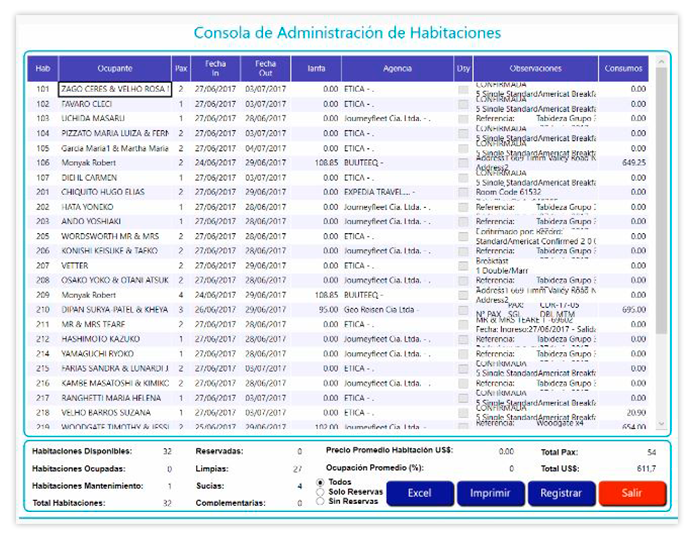The height and width of the screenshot is (543, 696).
Task: Sort by the Agencia column header
Action: point(397,69)
